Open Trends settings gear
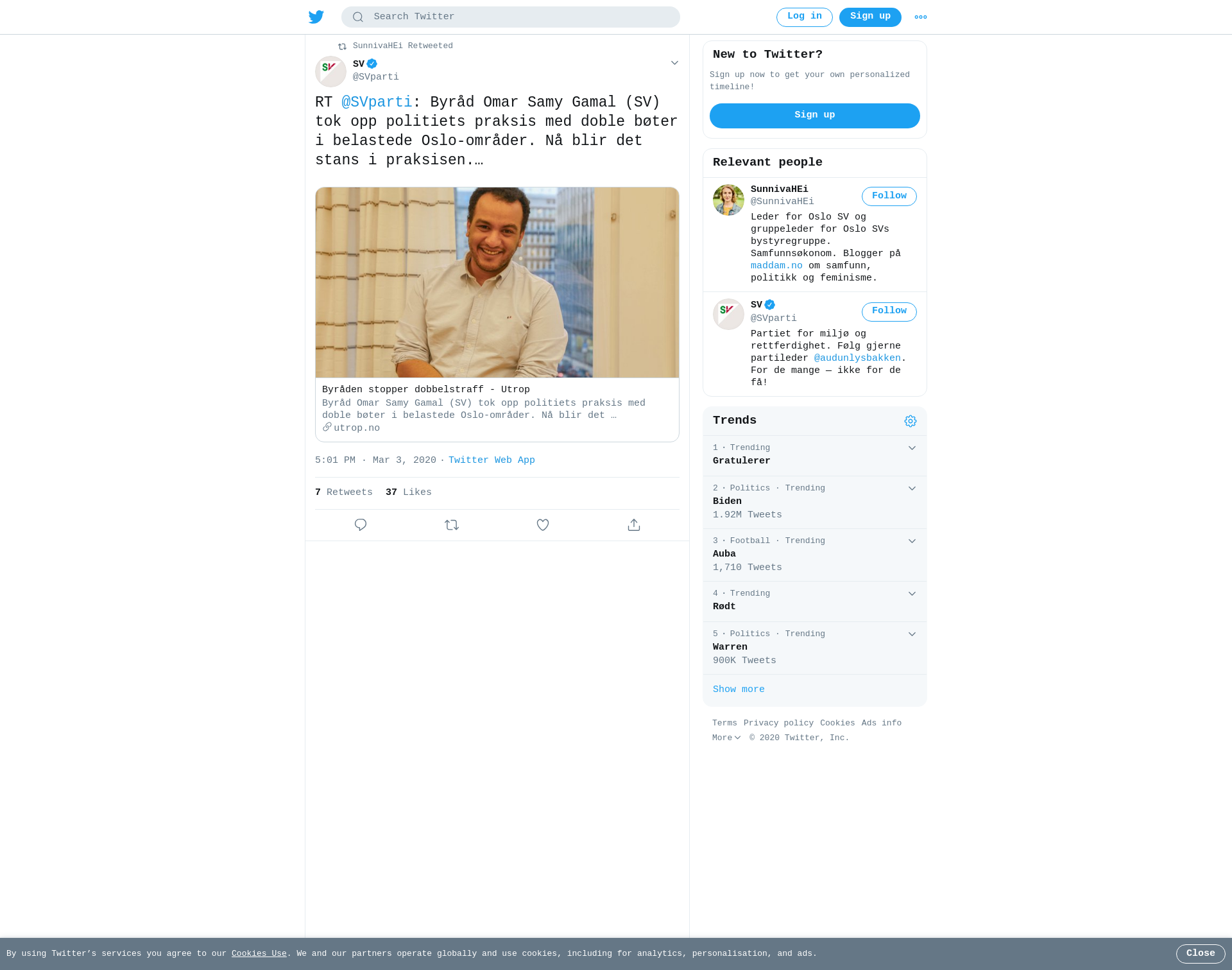The width and height of the screenshot is (1232, 970). pyautogui.click(x=911, y=421)
